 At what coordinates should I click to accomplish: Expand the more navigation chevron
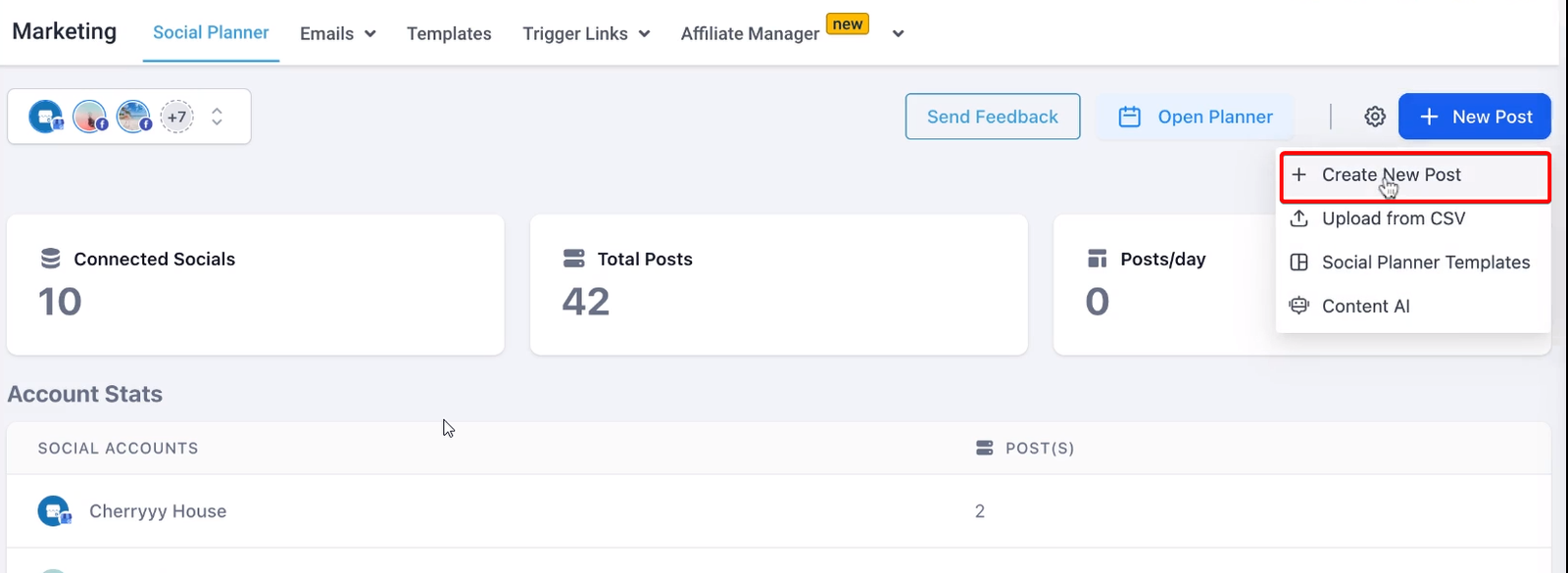coord(898,33)
